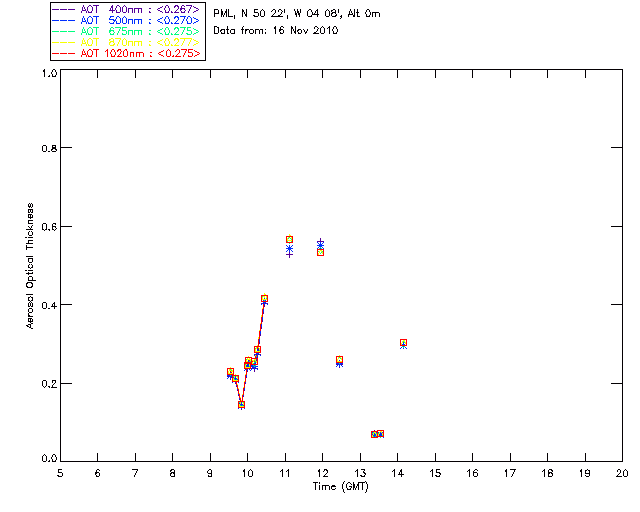Image resolution: width=640 pixels, height=512 pixels.
Task: Click the top marker of the rising line at 0.41
Action: pyautogui.click(x=264, y=299)
